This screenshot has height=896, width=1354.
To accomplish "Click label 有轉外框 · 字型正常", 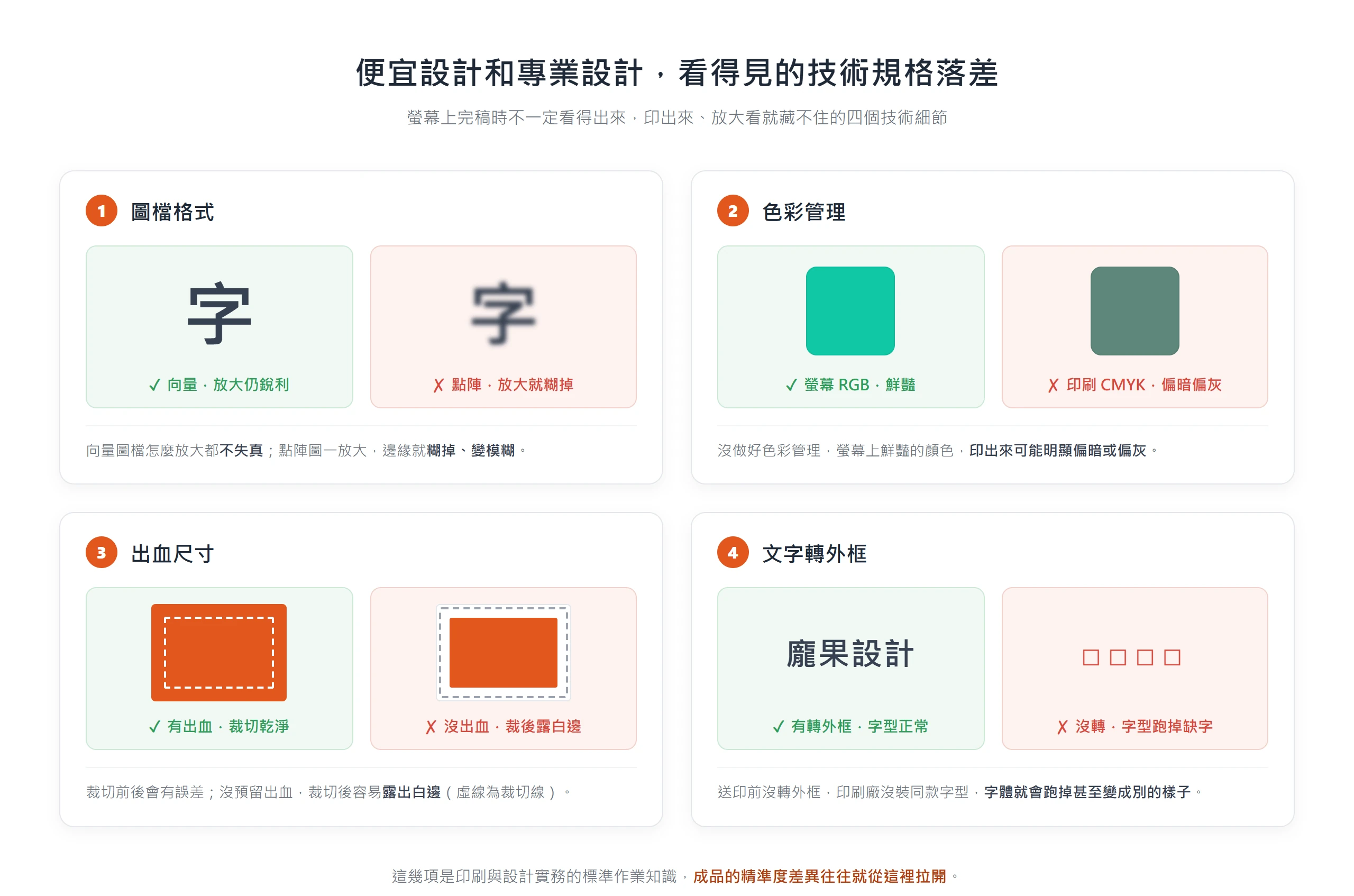I will click(x=850, y=726).
